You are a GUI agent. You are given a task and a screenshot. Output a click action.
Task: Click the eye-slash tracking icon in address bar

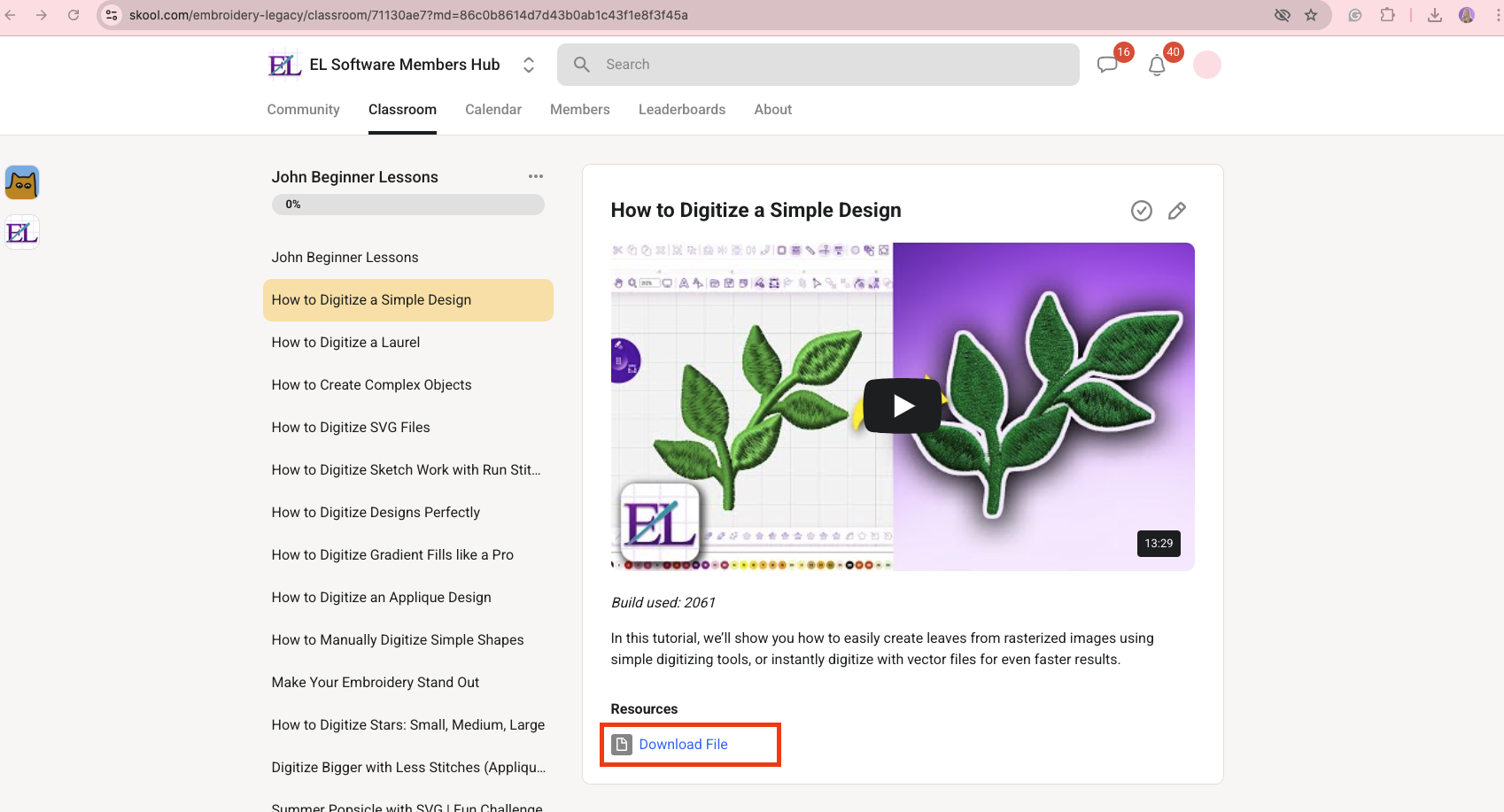pyautogui.click(x=1282, y=15)
